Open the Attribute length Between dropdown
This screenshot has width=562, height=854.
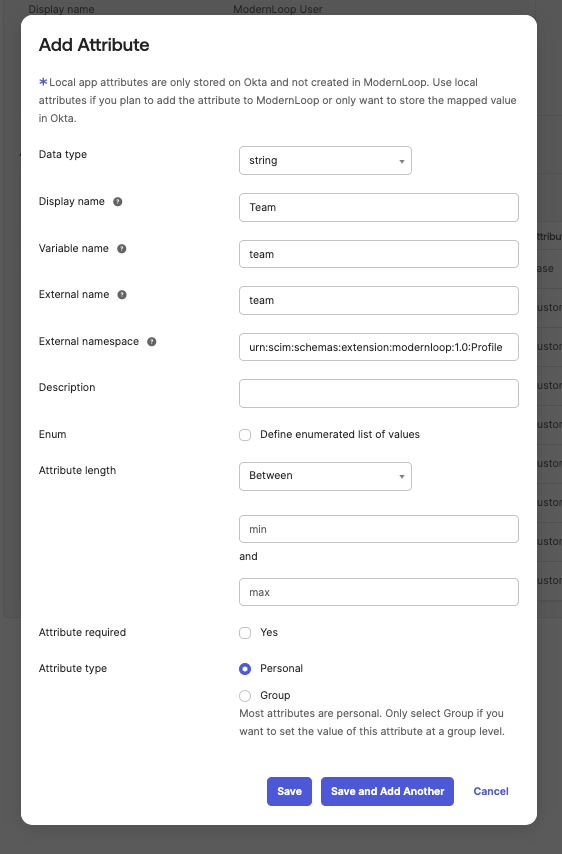coord(325,477)
